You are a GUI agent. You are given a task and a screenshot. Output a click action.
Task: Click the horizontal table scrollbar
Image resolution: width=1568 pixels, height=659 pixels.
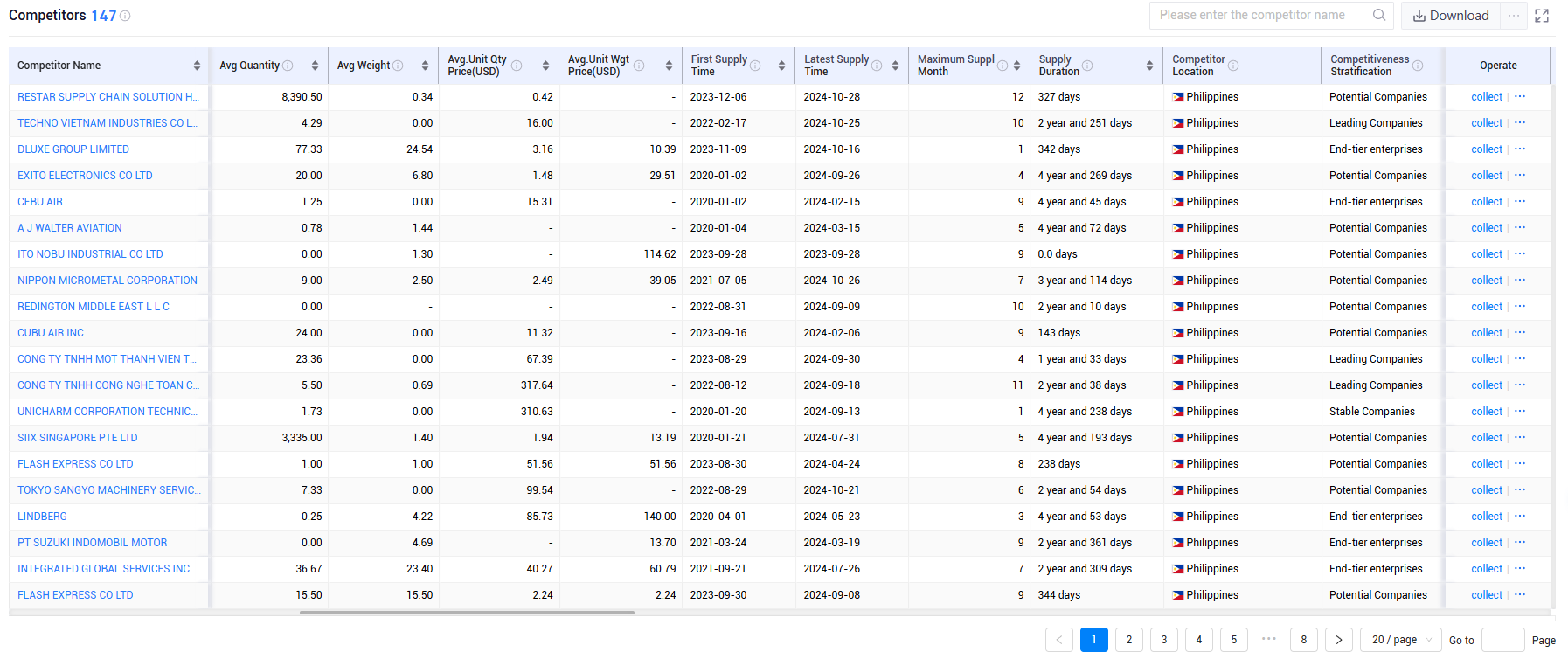coord(467,613)
